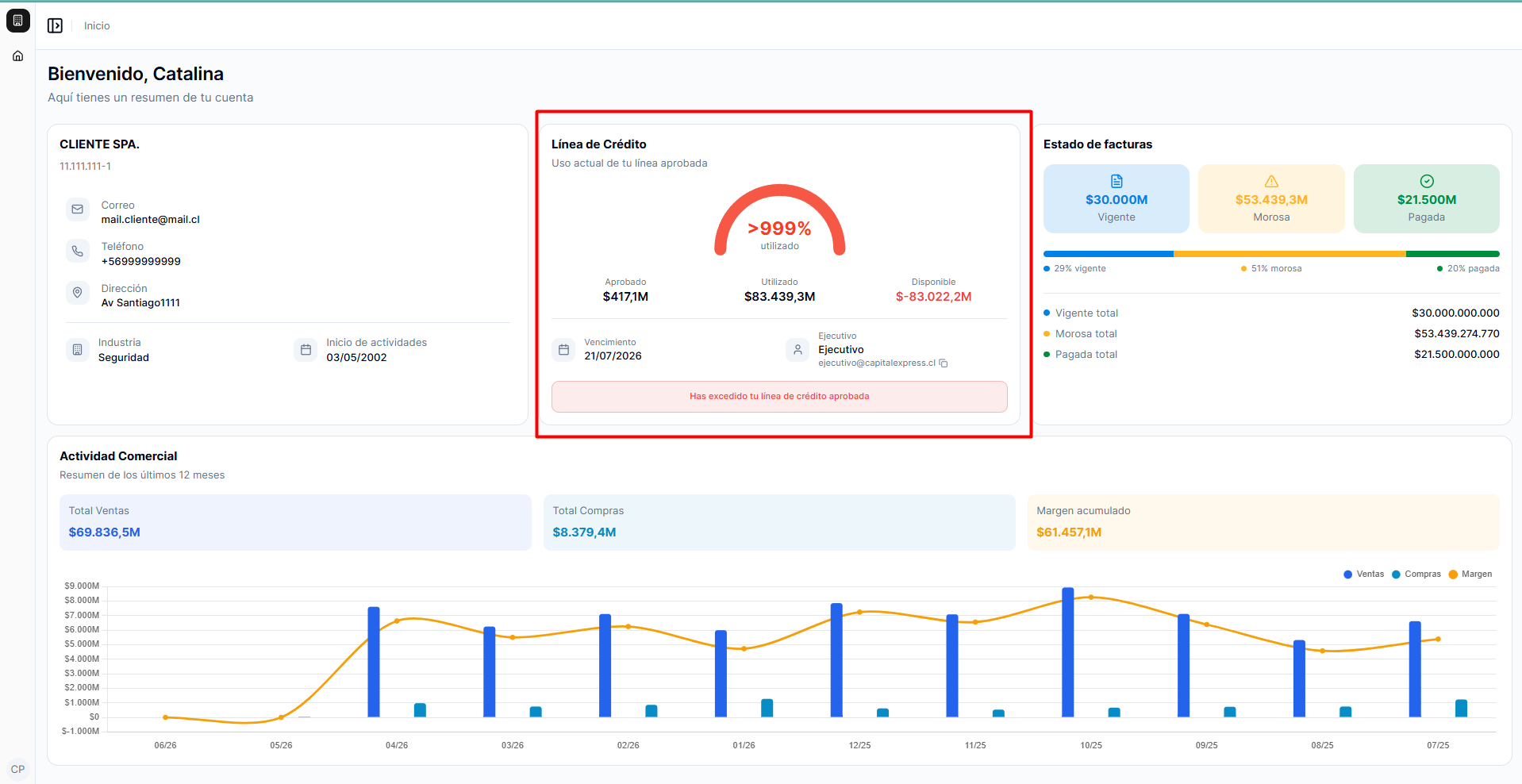Click the 12/25 margin line point
The height and width of the screenshot is (784, 1522).
(859, 612)
